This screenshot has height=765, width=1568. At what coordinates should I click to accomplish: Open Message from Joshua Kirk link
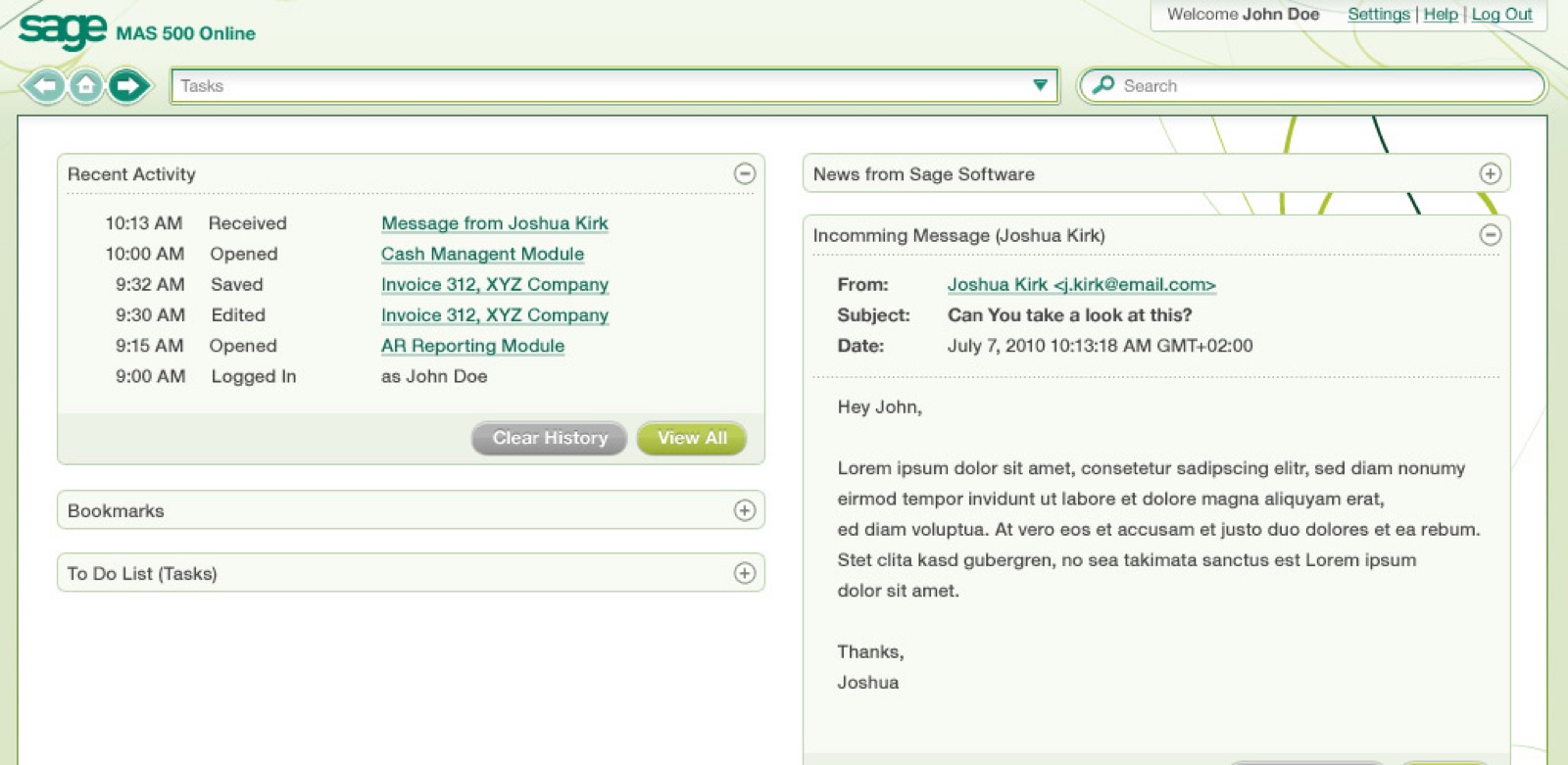point(495,223)
